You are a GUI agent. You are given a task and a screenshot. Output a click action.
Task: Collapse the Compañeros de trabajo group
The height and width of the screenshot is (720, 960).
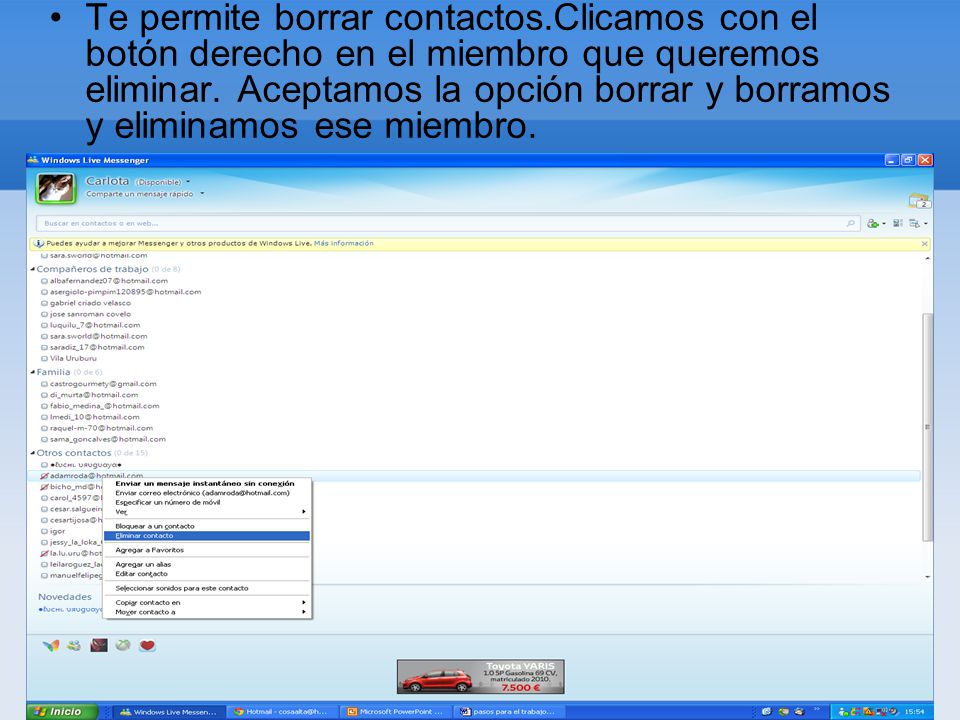[x=32, y=269]
